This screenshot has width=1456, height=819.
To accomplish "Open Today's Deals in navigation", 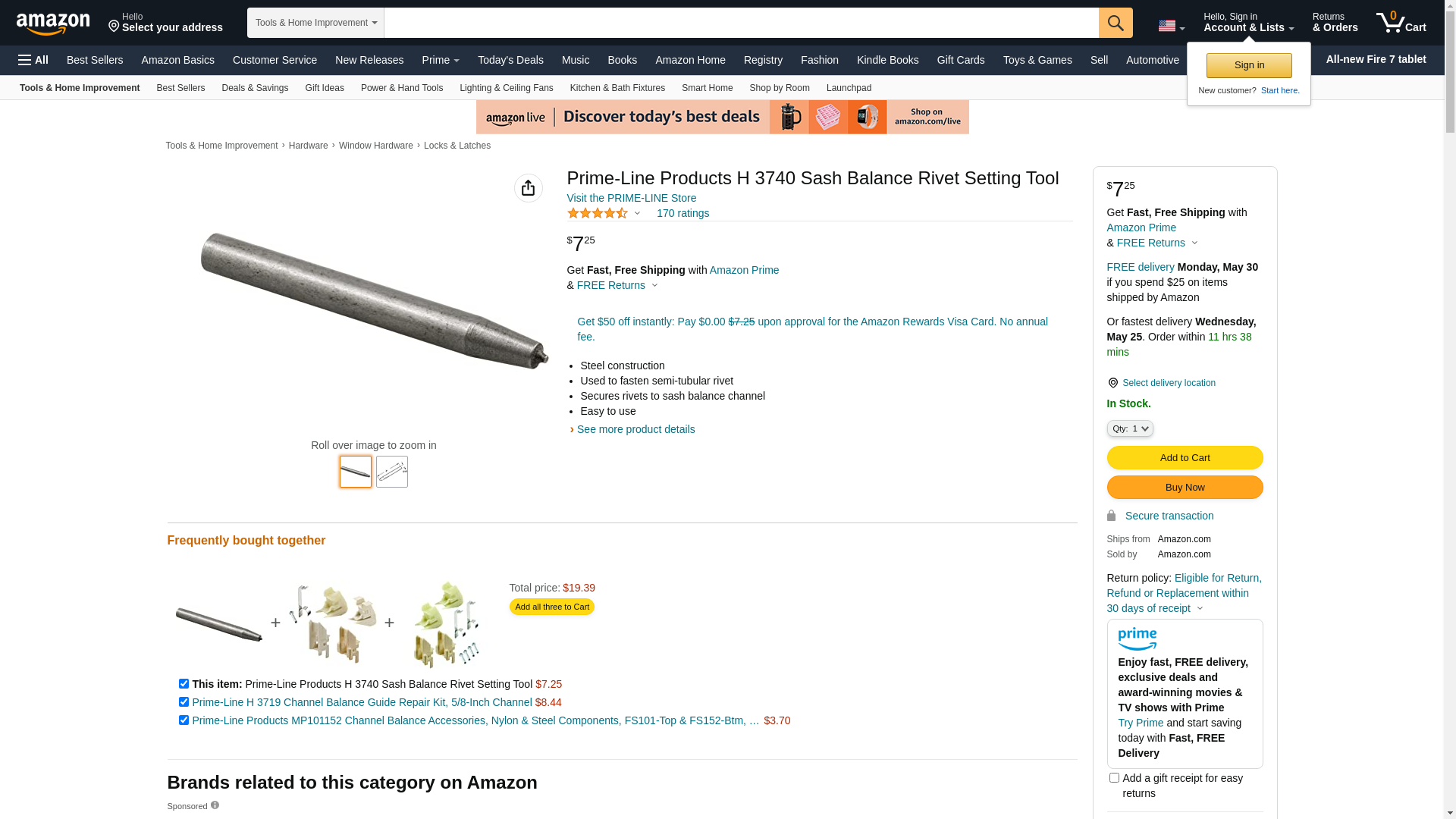I will 510,60.
